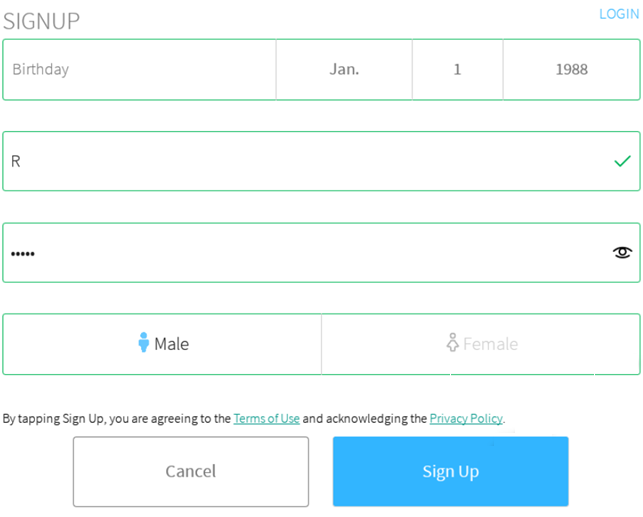Select the Male gender label
The image size is (643, 517).
(x=171, y=344)
